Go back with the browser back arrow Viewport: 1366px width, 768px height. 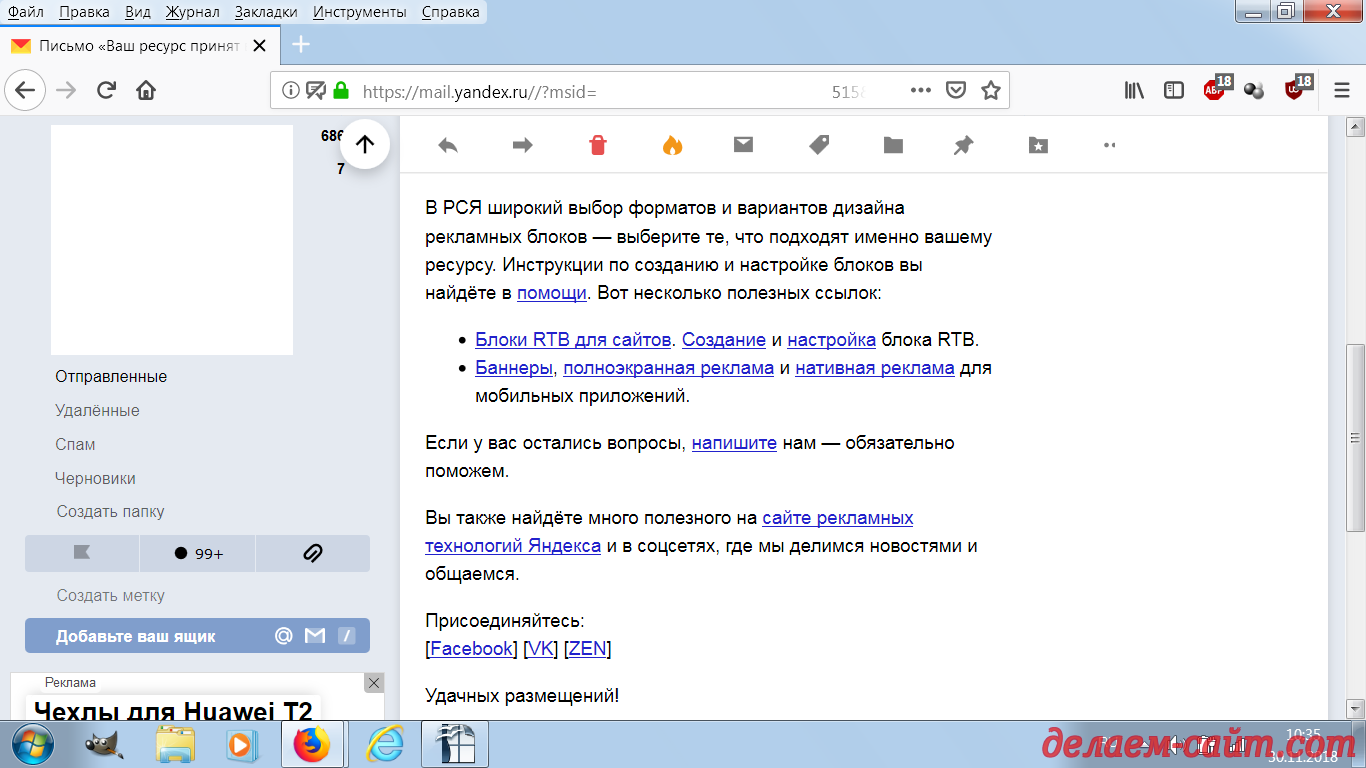tap(25, 90)
